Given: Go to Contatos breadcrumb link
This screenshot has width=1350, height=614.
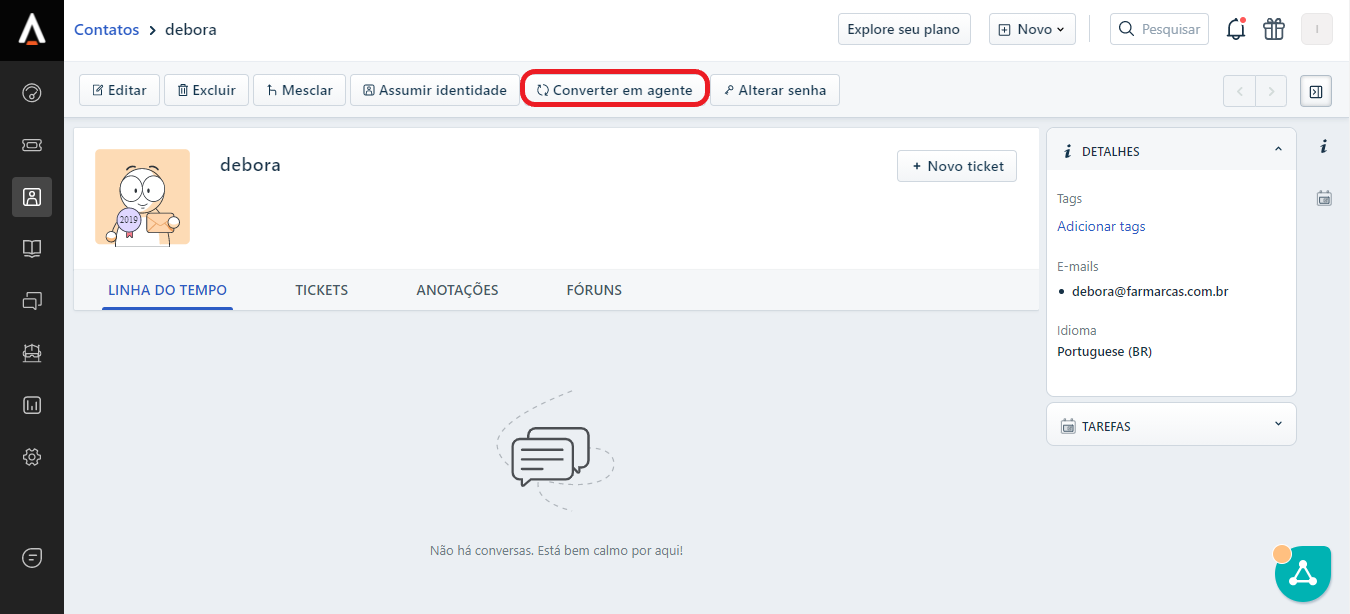Looking at the screenshot, I should 106,30.
